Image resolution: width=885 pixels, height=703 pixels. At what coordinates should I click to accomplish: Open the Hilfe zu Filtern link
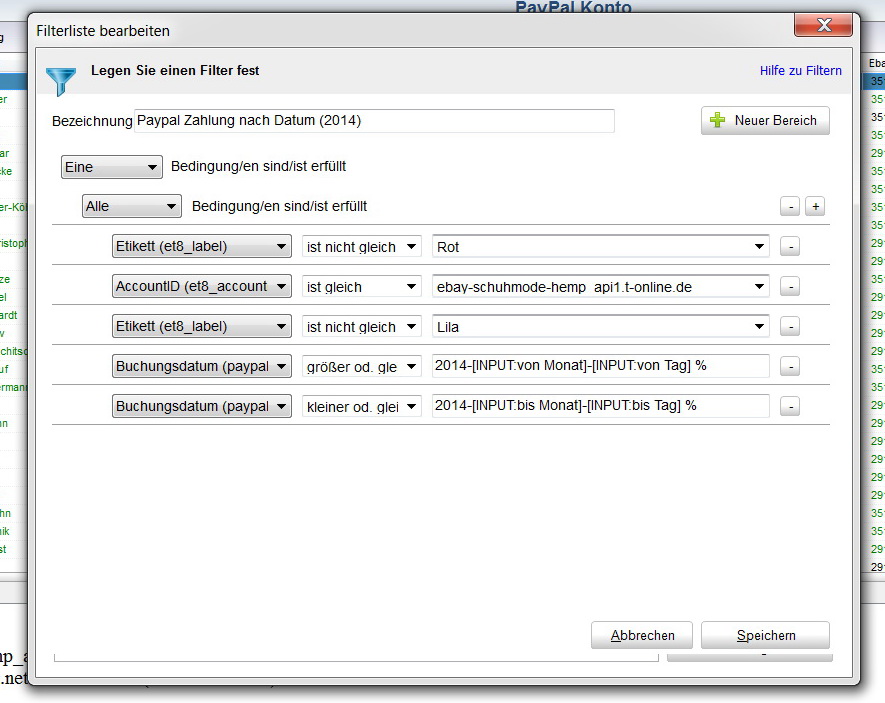(x=800, y=71)
